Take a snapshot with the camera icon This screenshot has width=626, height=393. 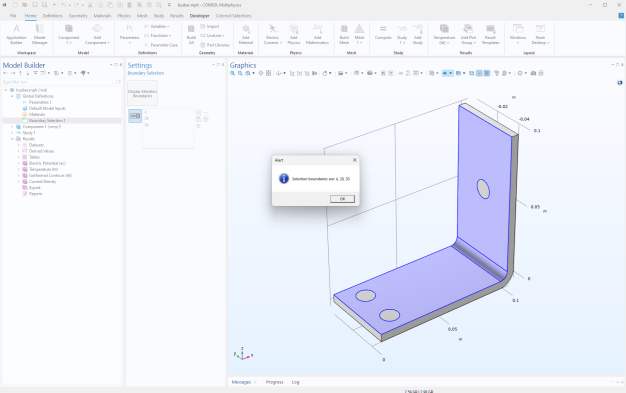click(x=533, y=73)
